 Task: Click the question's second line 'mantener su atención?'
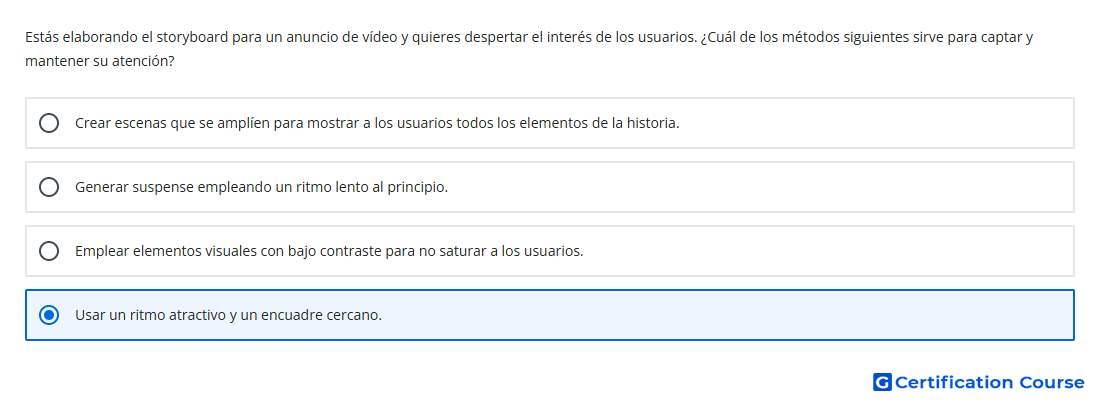click(100, 62)
